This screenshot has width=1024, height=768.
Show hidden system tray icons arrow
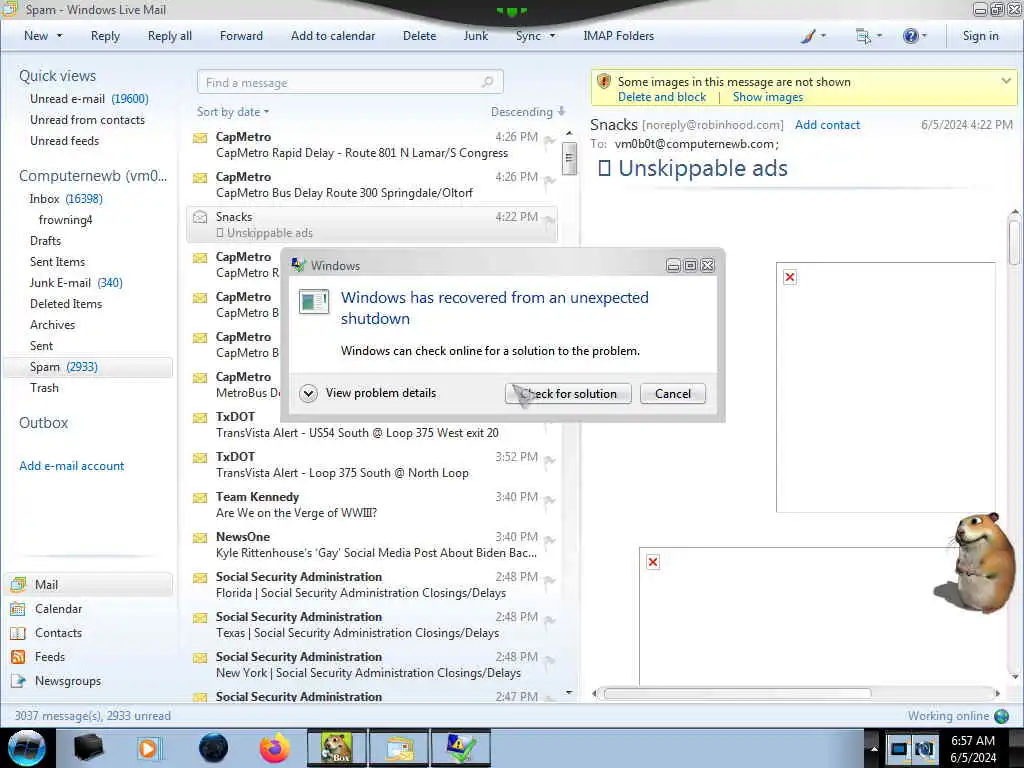click(874, 748)
